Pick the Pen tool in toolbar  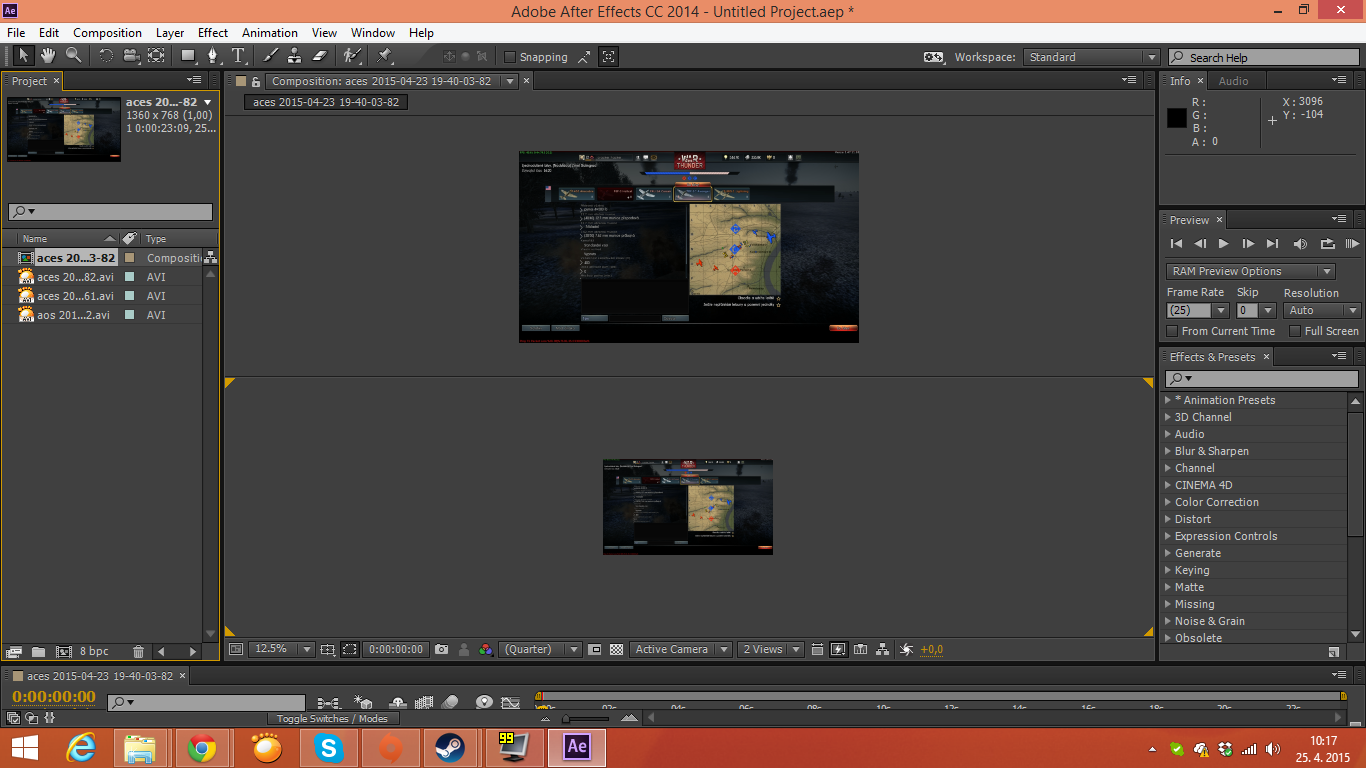tap(213, 56)
